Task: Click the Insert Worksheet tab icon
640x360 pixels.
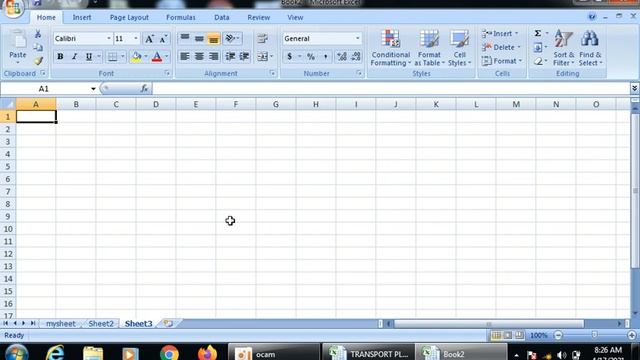Action: click(168, 324)
